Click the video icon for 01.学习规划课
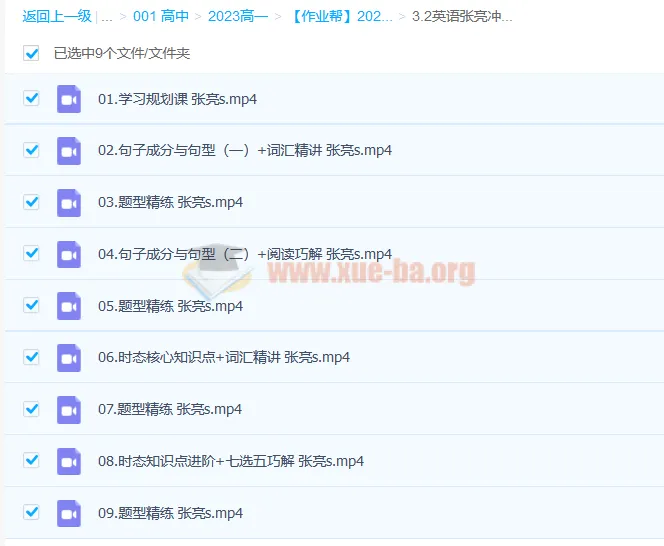Viewport: 664px width, 546px height. pos(68,99)
